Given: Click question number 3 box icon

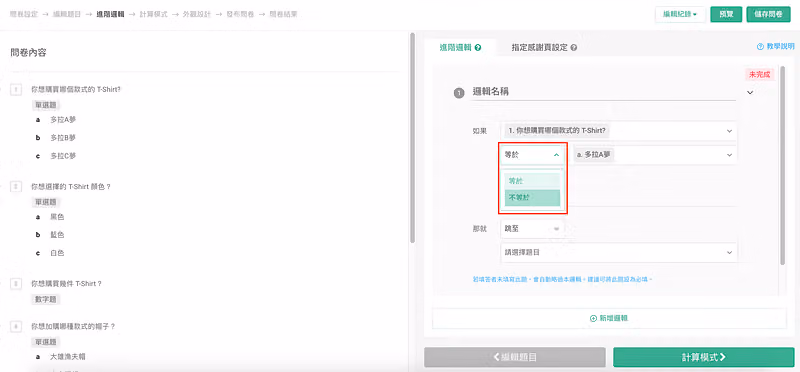Looking at the screenshot, I should [16, 284].
